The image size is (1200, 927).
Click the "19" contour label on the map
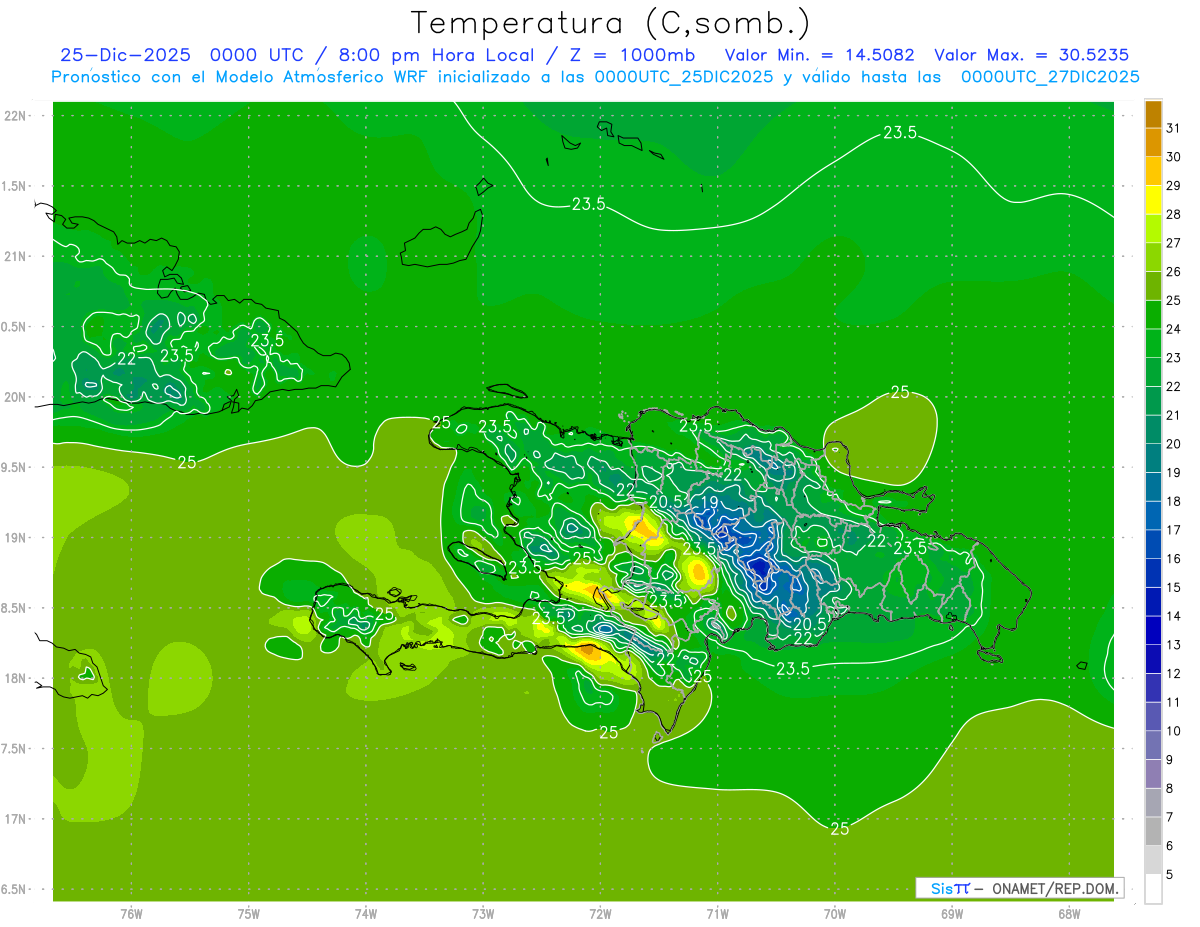pos(711,503)
